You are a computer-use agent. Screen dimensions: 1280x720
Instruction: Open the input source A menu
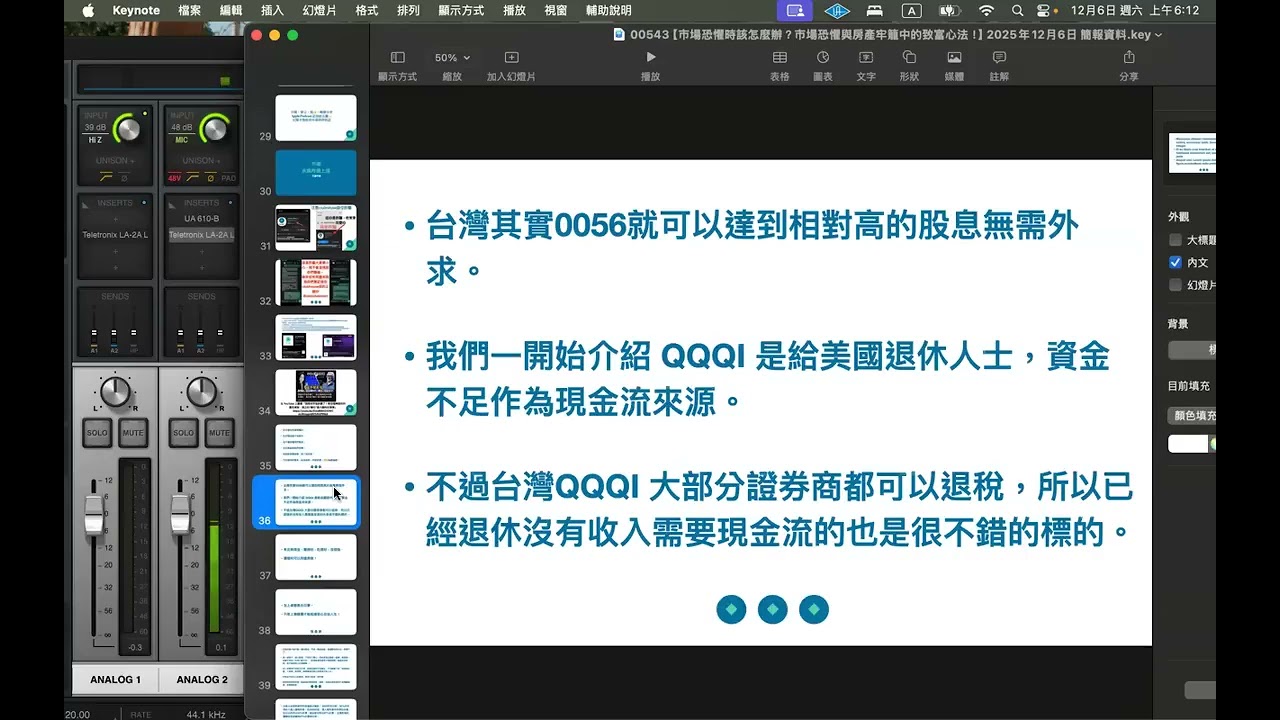(x=911, y=10)
